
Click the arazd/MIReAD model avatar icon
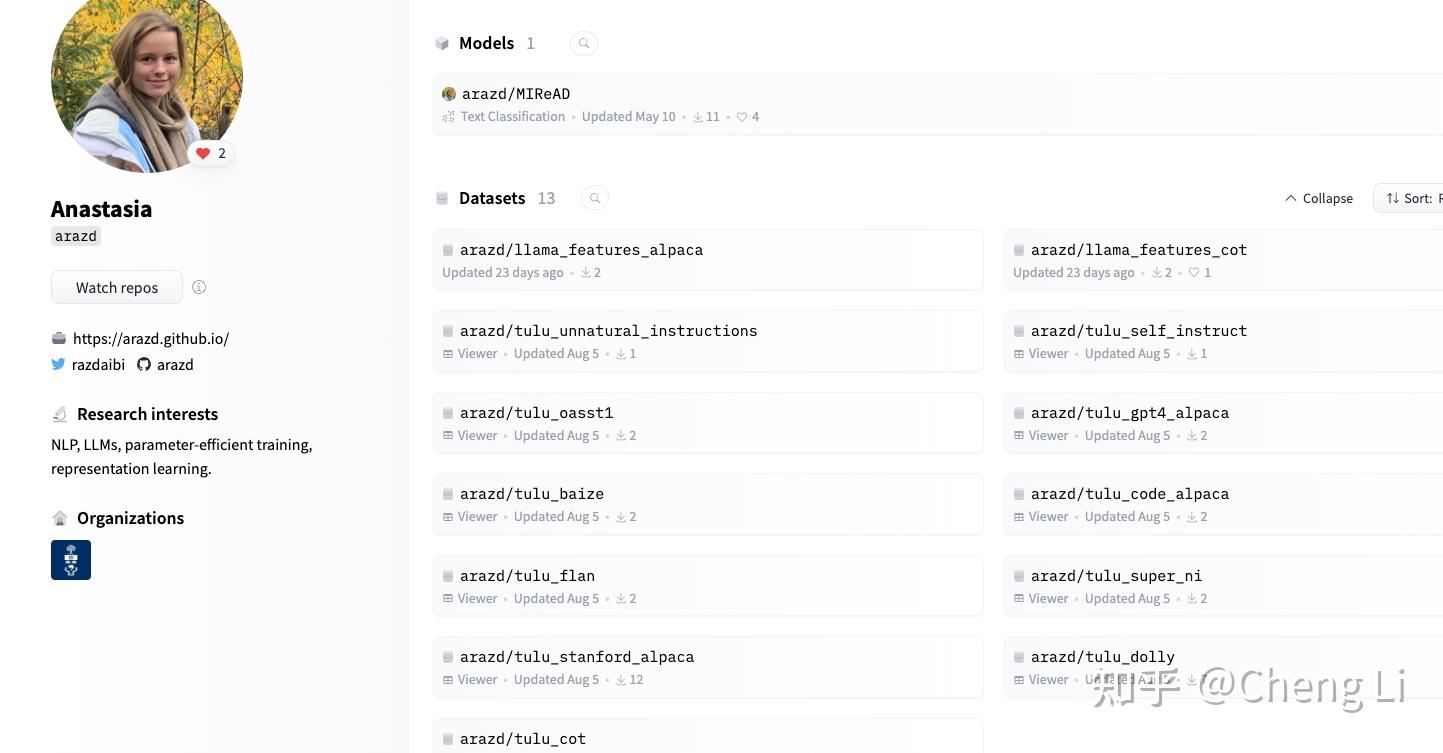pos(449,94)
